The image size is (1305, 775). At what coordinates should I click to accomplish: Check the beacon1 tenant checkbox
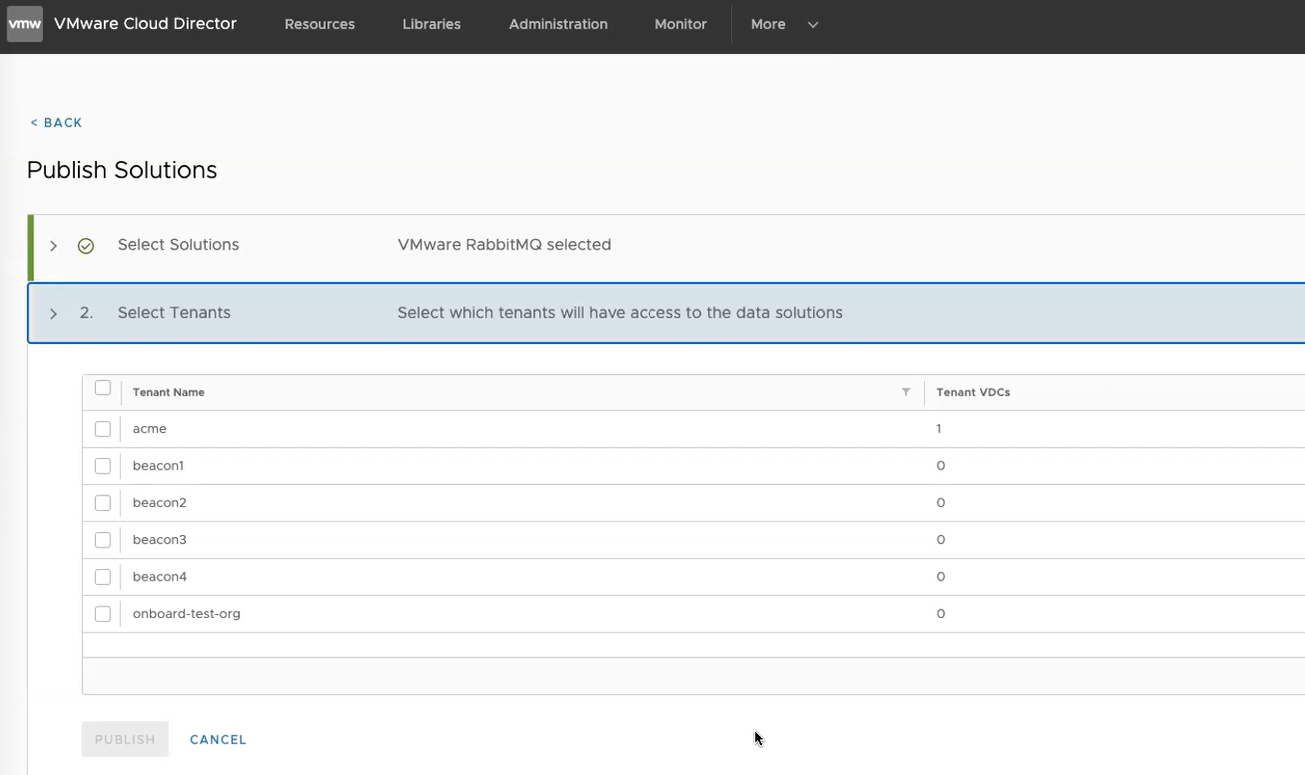103,466
